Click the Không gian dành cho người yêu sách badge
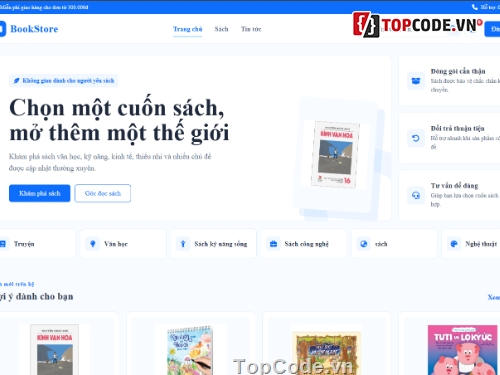Viewport: 500px width, 375px height. point(64,81)
